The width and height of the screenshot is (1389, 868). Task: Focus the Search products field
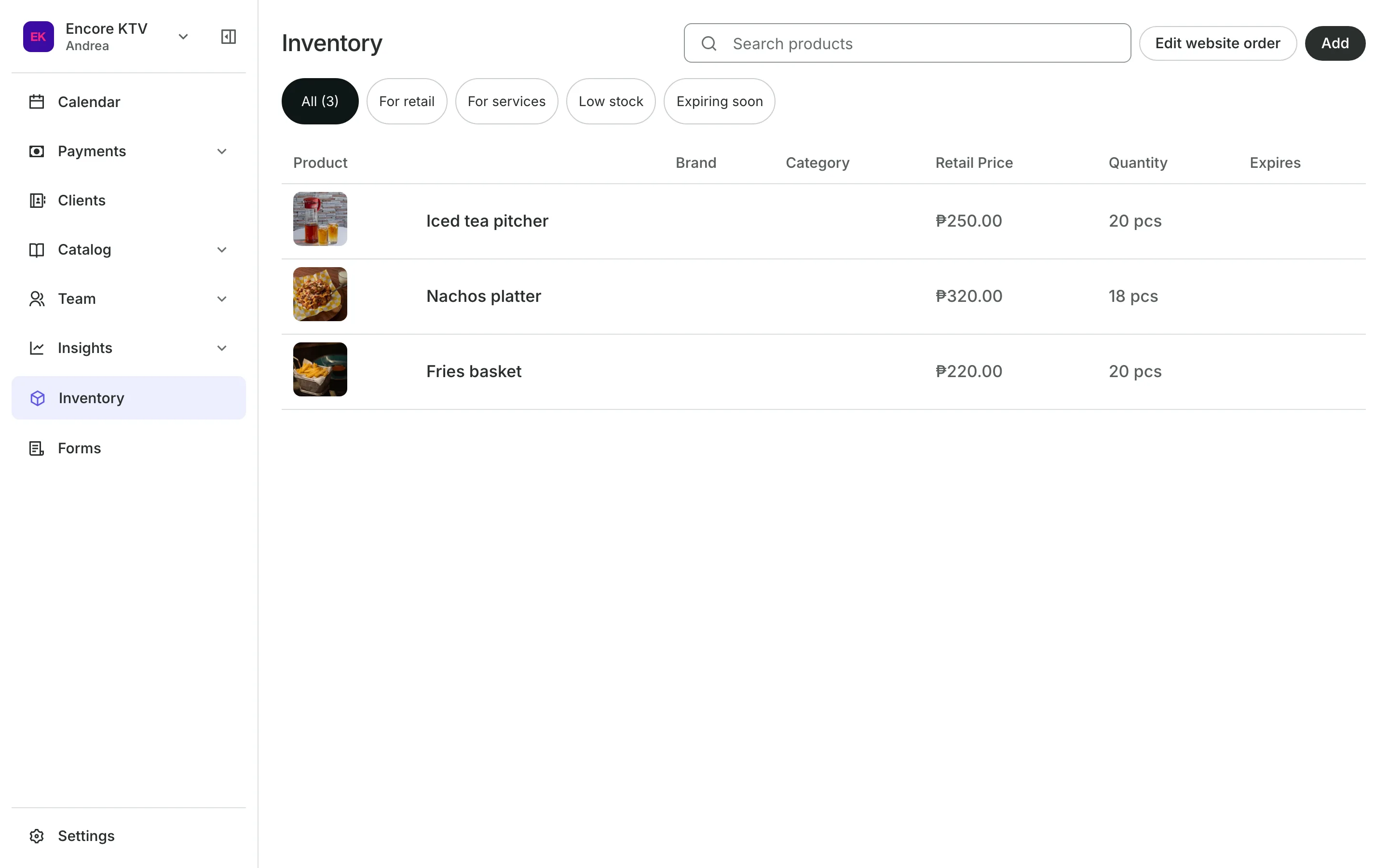[907, 43]
